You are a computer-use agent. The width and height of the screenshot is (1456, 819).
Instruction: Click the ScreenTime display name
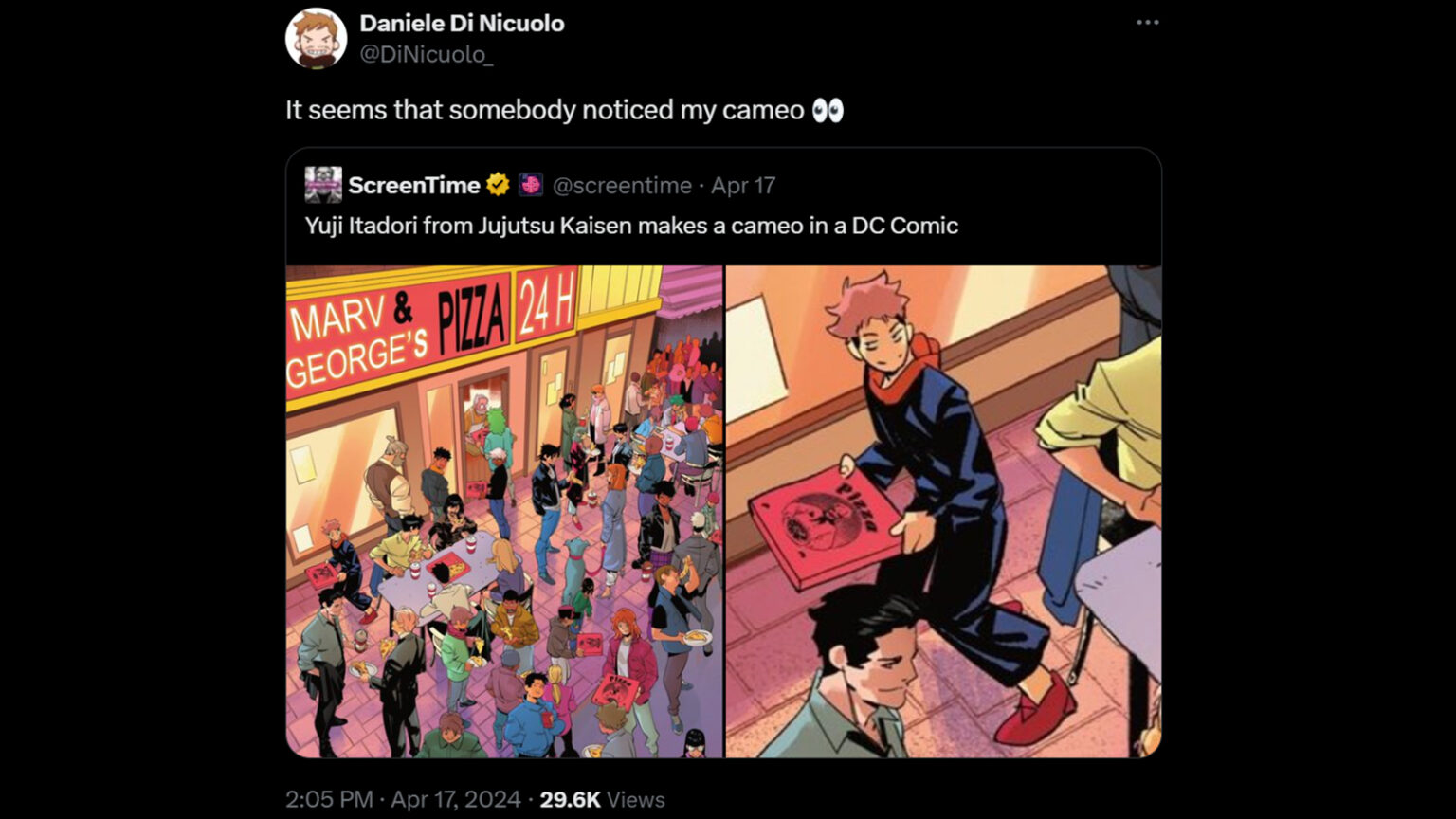414,185
